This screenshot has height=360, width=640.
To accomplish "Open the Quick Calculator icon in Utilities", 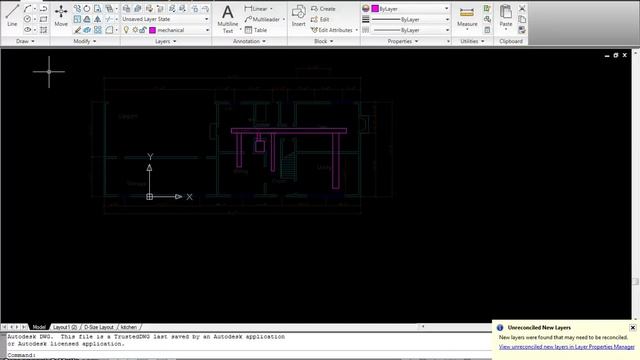I will click(487, 30).
